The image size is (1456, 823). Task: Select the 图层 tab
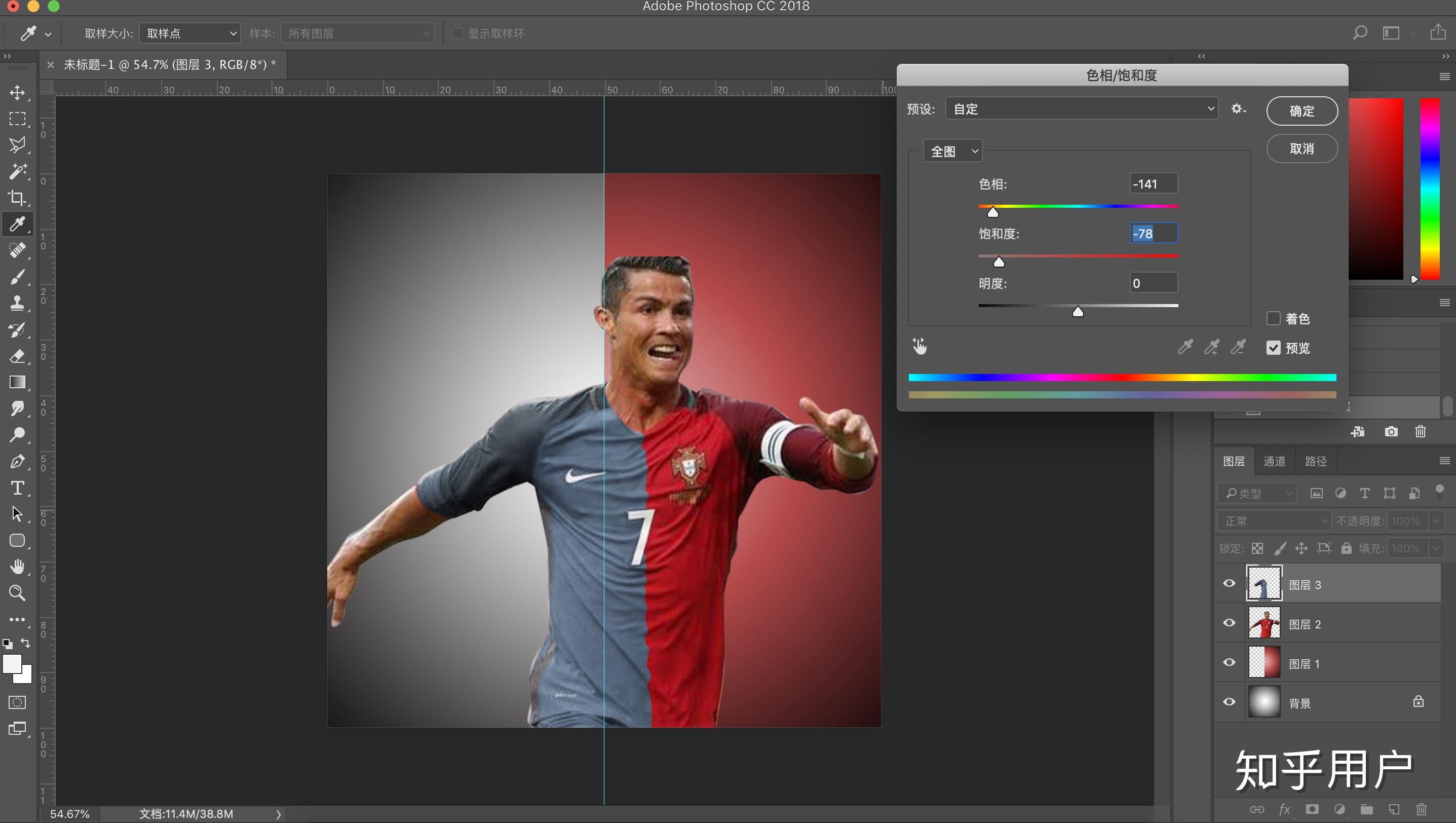coord(1234,461)
